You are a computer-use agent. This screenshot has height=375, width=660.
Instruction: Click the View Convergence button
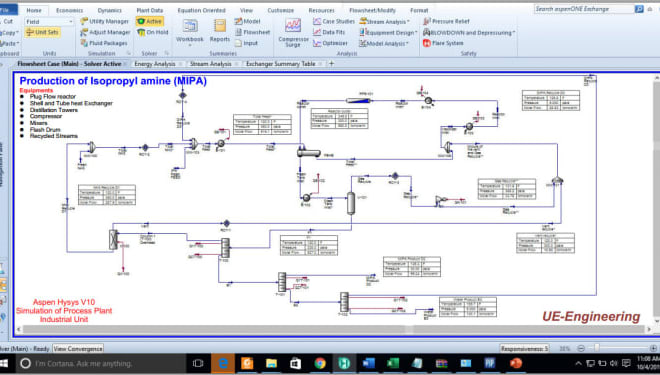coord(78,348)
